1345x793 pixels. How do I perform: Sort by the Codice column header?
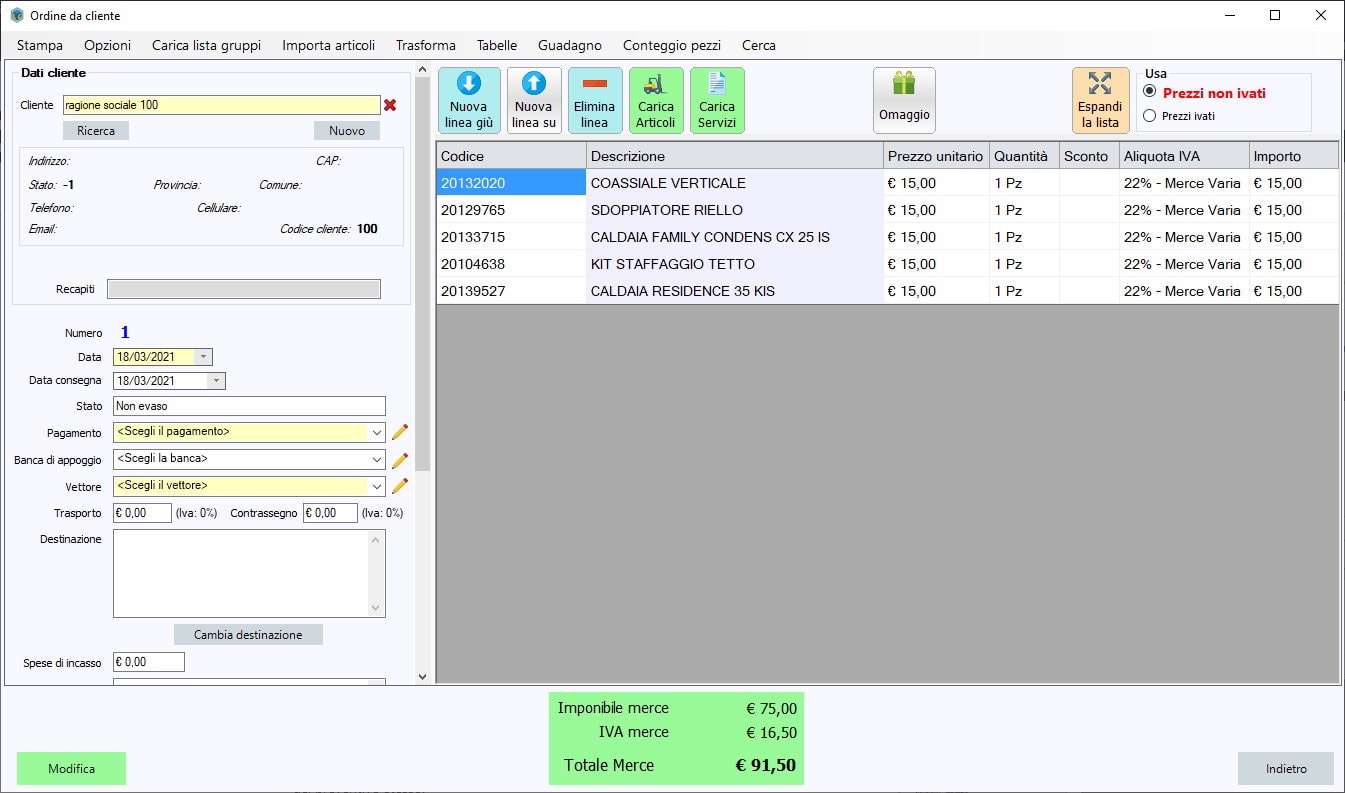pos(511,156)
